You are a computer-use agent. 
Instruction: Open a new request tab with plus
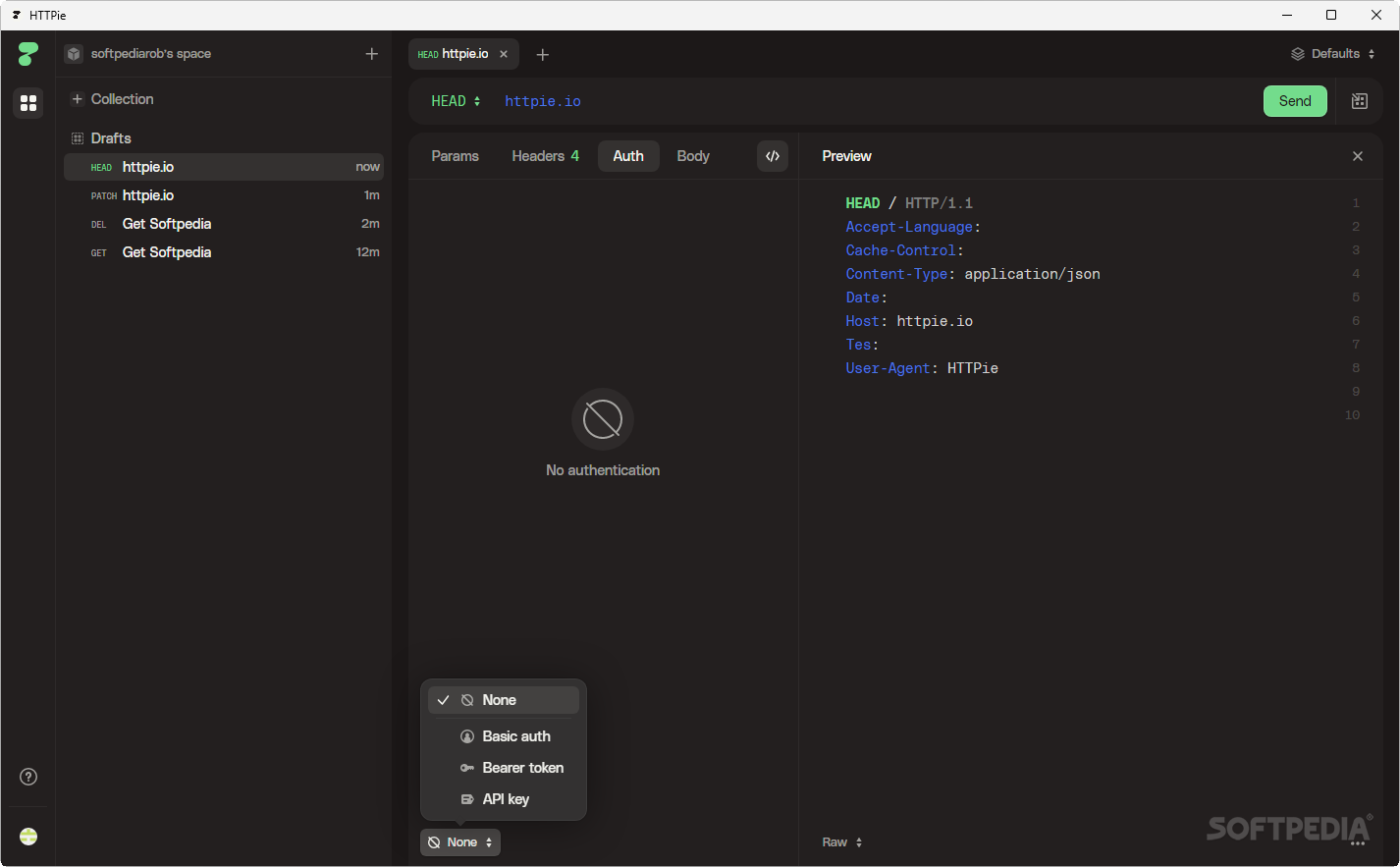click(x=543, y=55)
